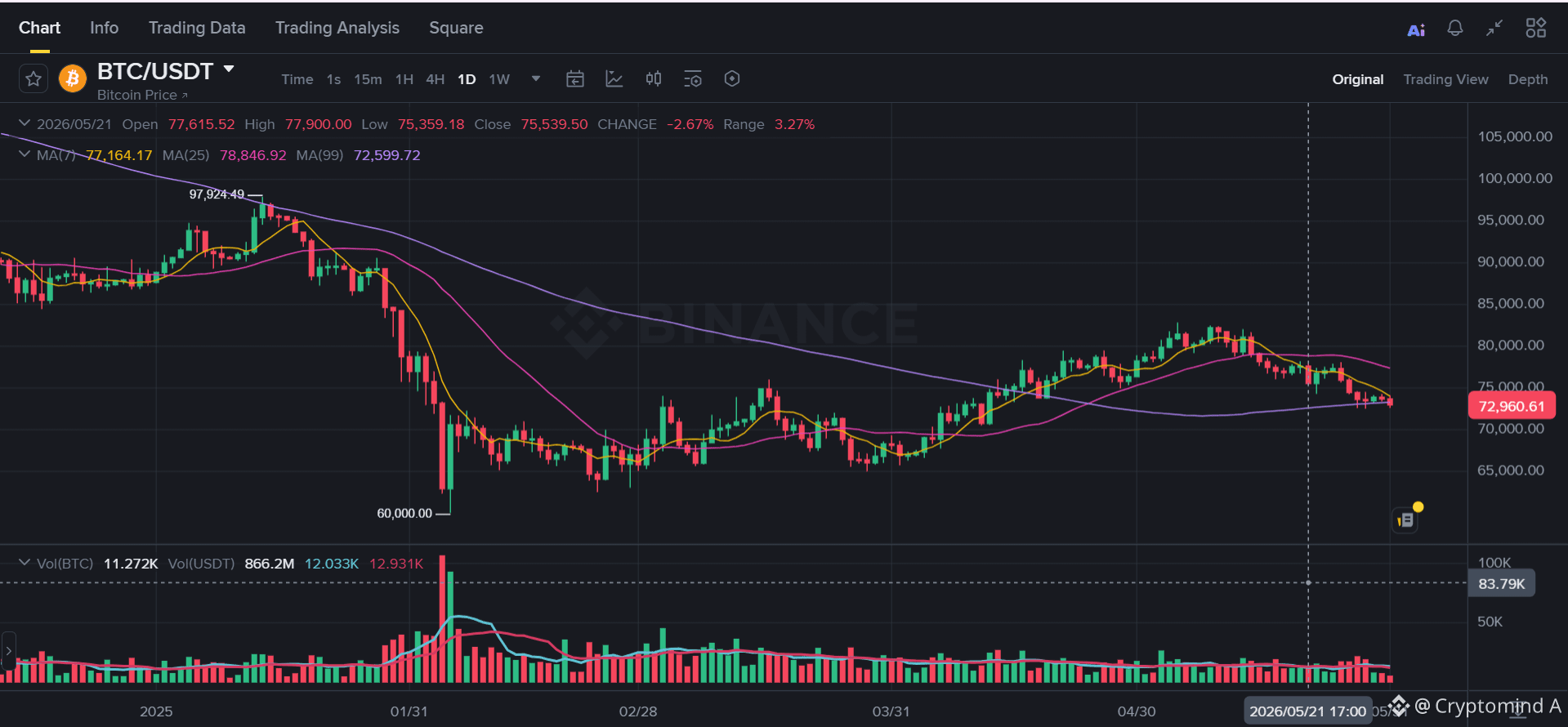Switch to the Chart tab
The image size is (1568, 727).
click(39, 28)
